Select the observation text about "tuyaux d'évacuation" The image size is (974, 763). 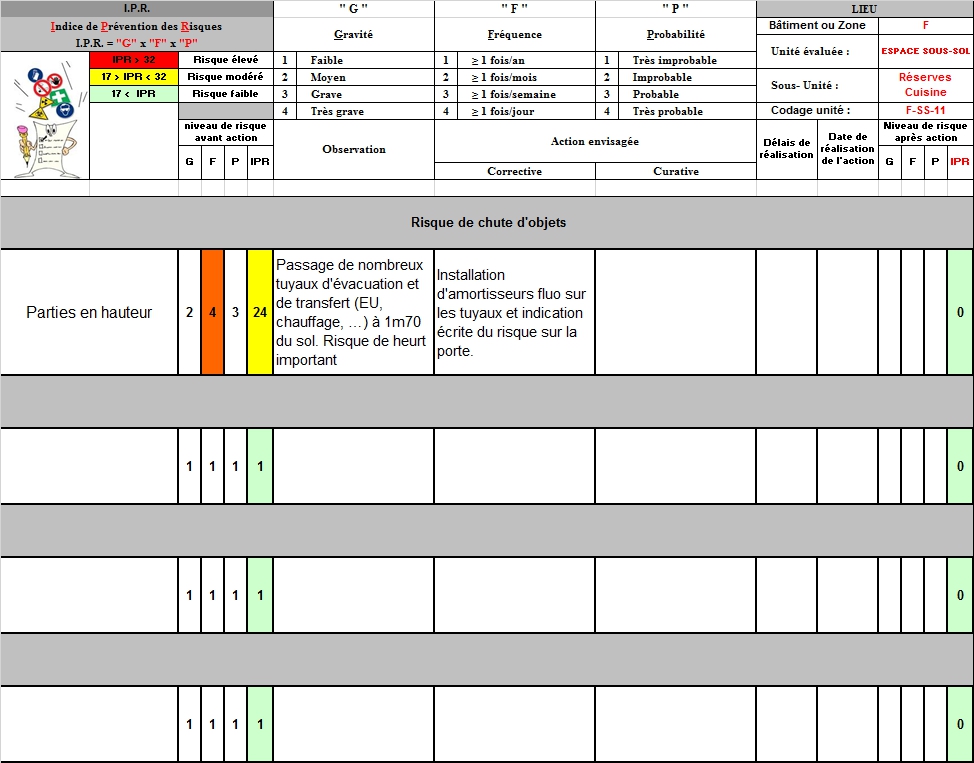tap(353, 313)
